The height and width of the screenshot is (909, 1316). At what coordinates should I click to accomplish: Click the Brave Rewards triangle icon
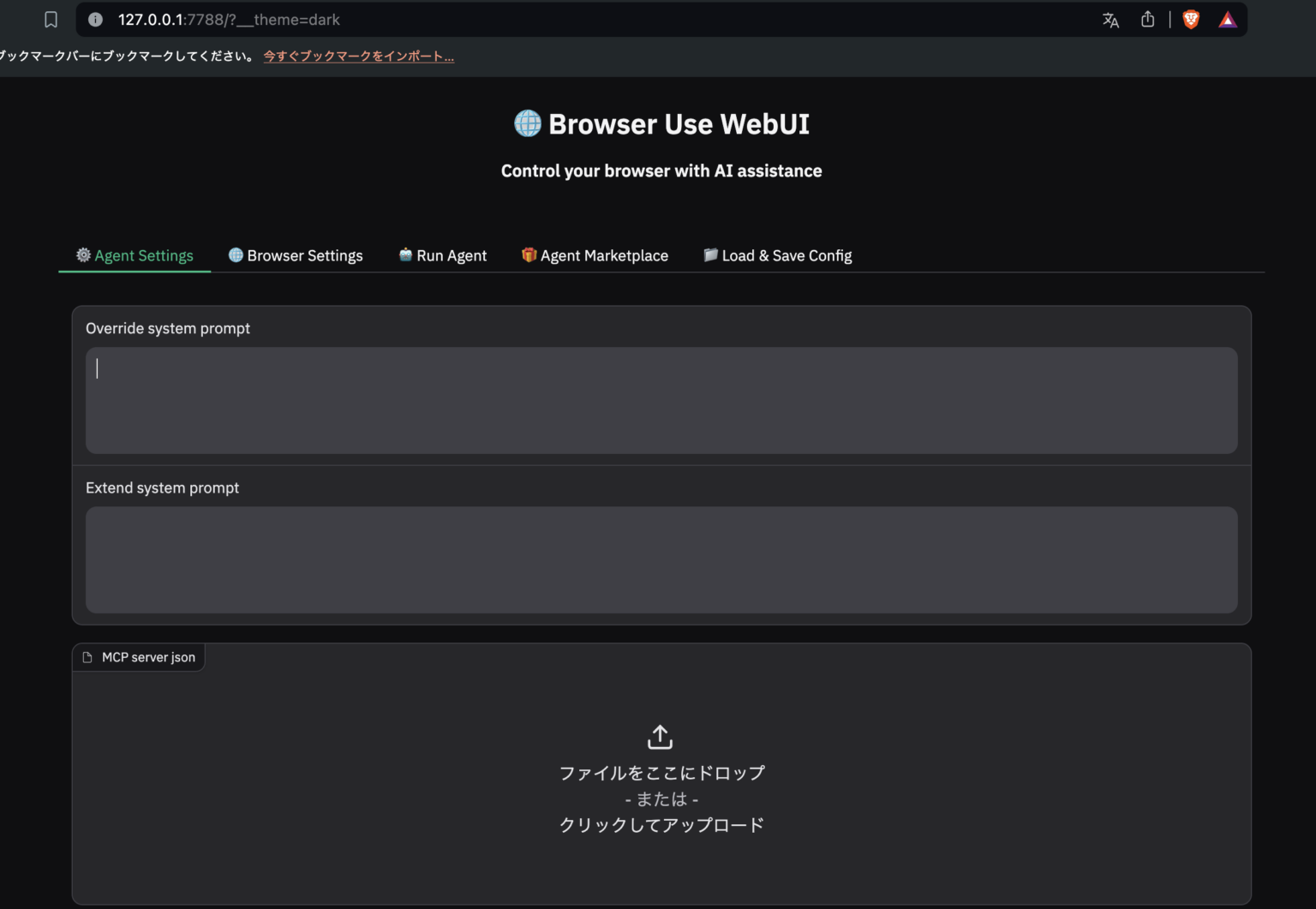tap(1227, 19)
